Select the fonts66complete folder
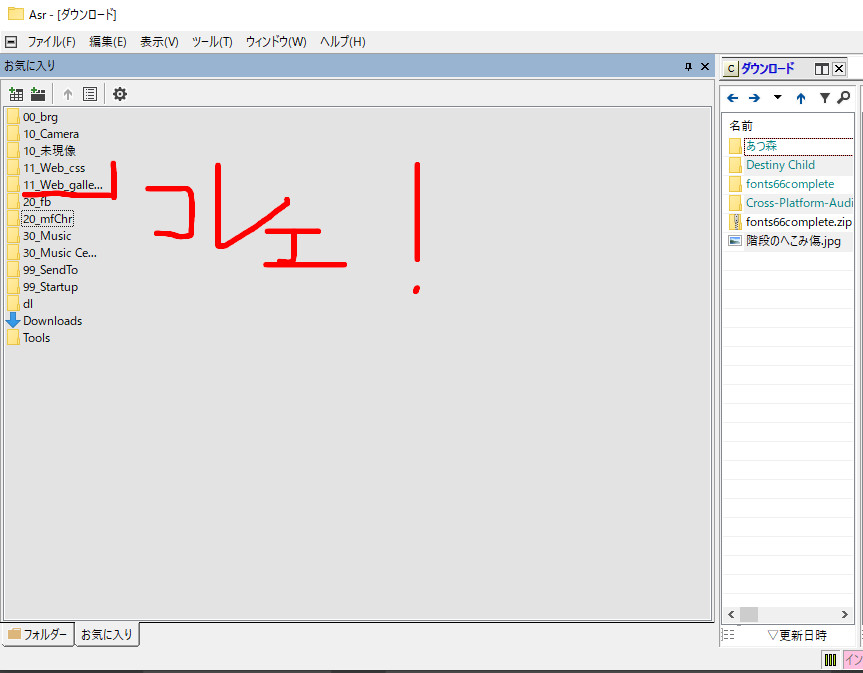The width and height of the screenshot is (863, 673). pos(790,184)
